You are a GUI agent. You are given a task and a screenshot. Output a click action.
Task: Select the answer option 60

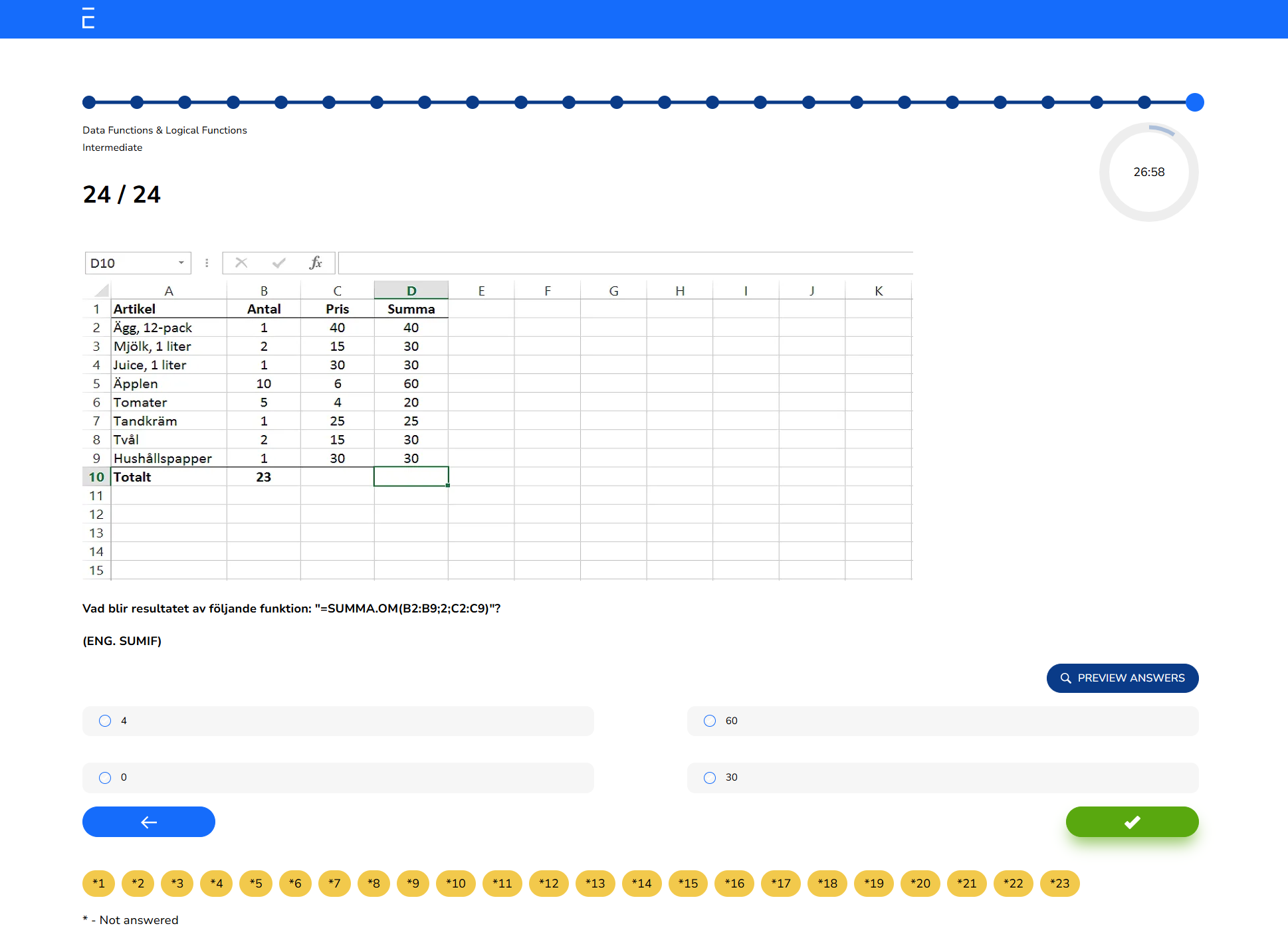coord(709,721)
